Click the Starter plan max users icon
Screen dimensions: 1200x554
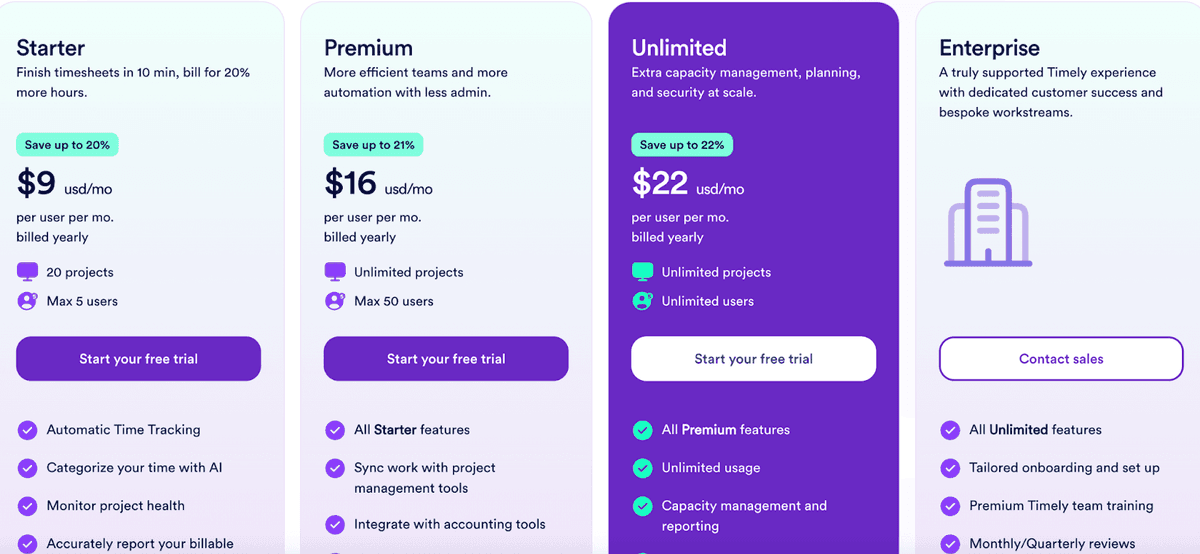click(27, 301)
